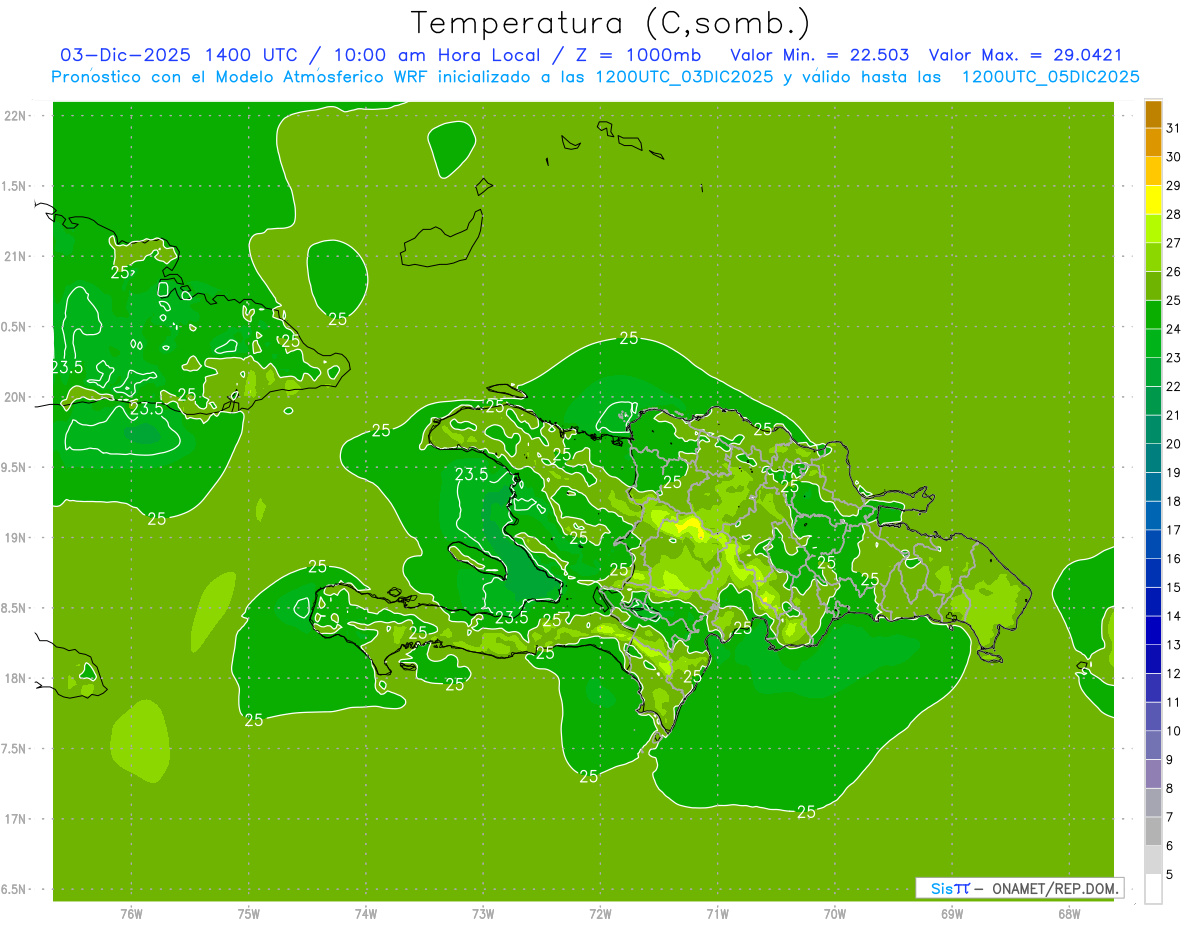1200x927 pixels.
Task: Click the 72W longitude tick label
Action: [600, 913]
